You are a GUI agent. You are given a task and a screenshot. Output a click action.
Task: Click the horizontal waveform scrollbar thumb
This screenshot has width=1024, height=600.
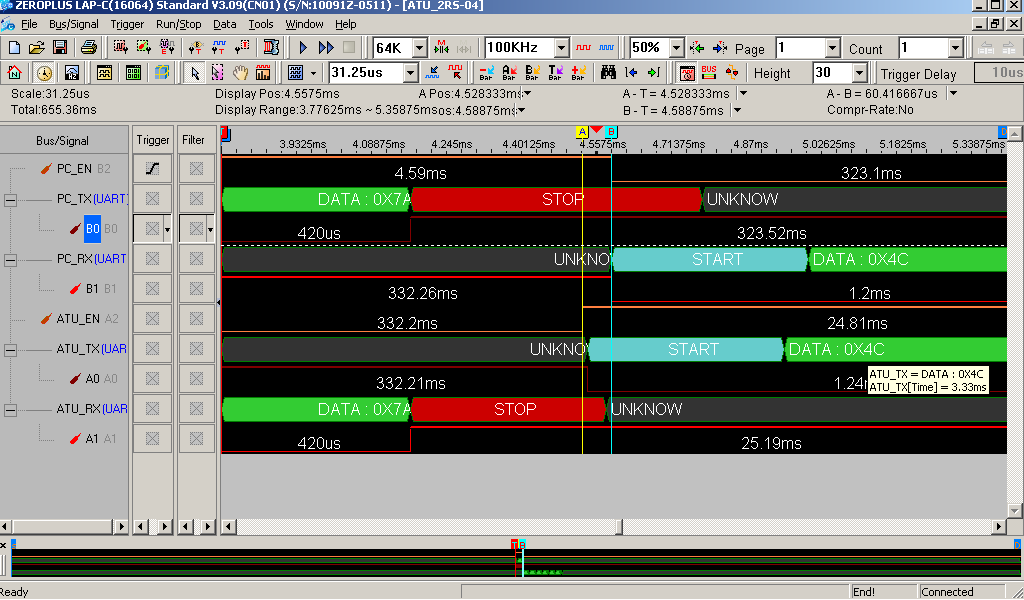[x=621, y=527]
